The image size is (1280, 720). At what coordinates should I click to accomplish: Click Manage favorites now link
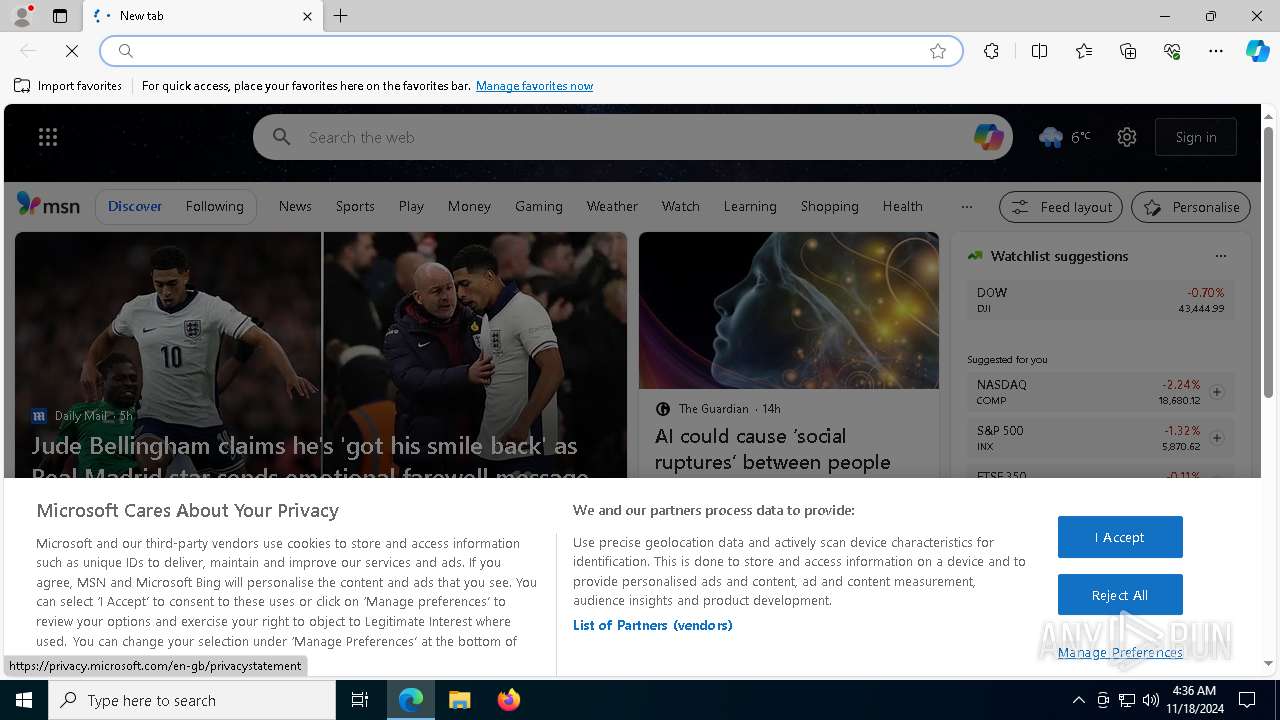click(535, 86)
